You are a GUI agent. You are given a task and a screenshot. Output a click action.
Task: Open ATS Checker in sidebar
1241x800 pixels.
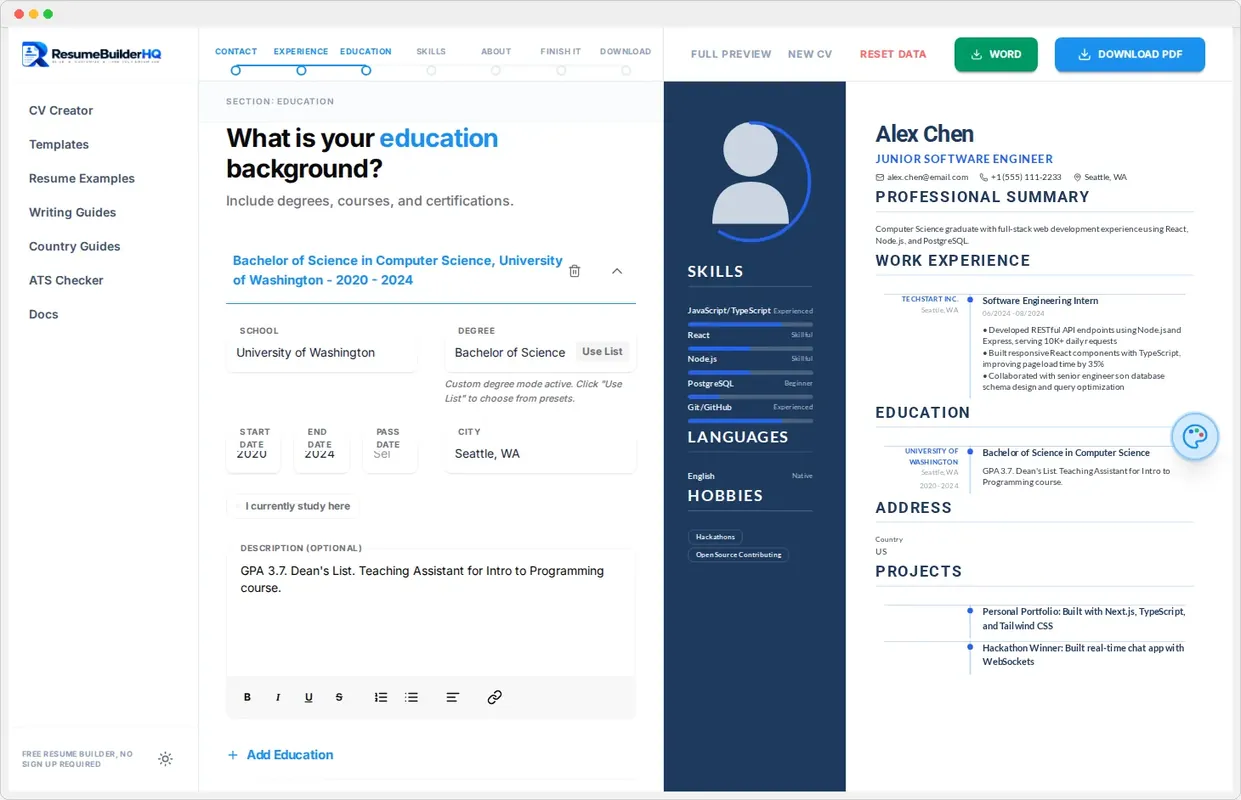click(x=66, y=281)
